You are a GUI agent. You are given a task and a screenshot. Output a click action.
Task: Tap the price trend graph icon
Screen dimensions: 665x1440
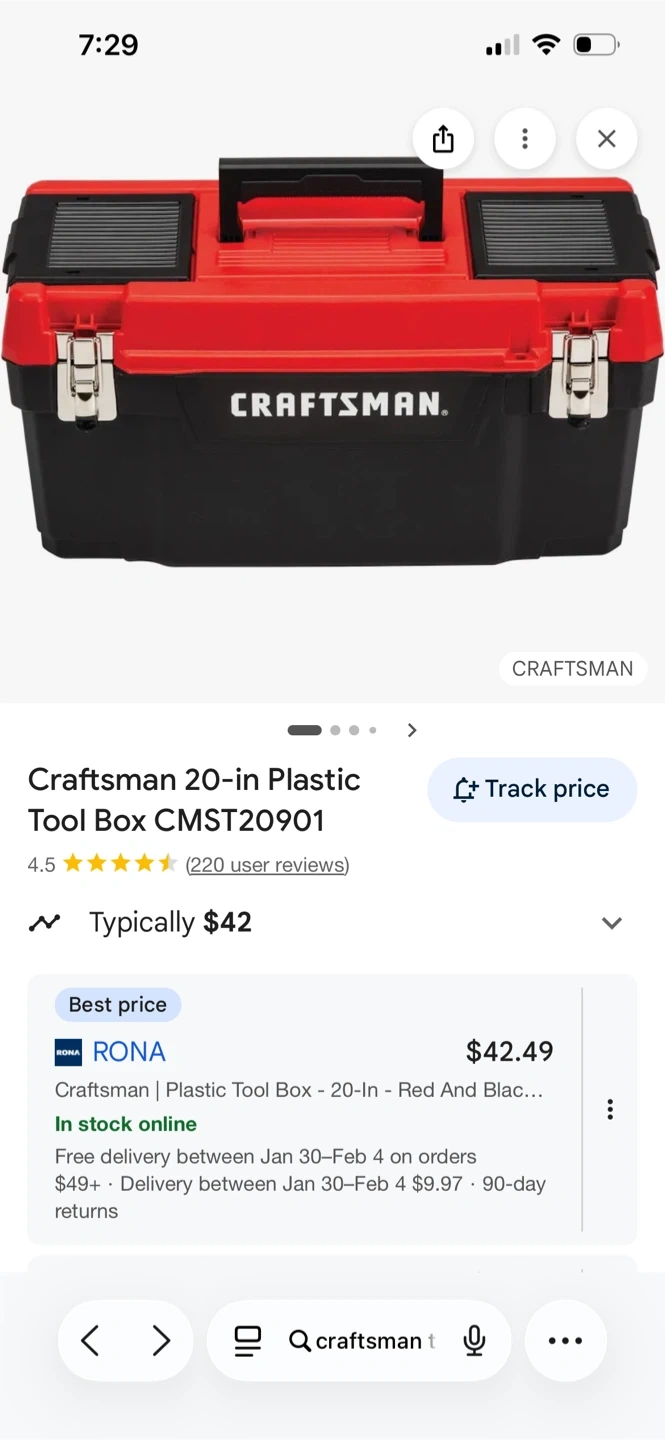(x=45, y=923)
